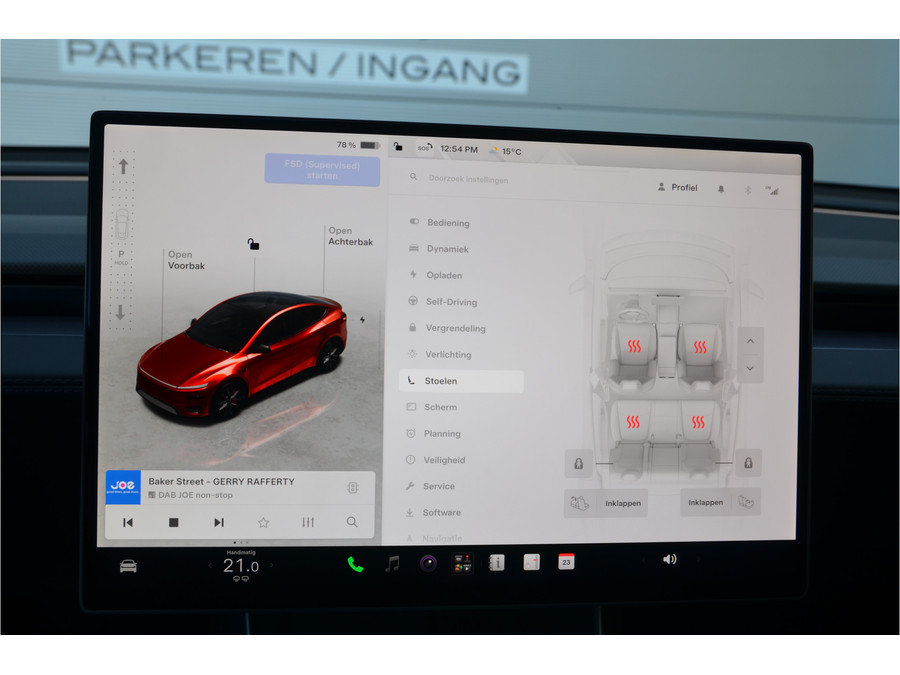Fold right rear seat with Inklappen
Image resolution: width=900 pixels, height=675 pixels.
click(721, 502)
